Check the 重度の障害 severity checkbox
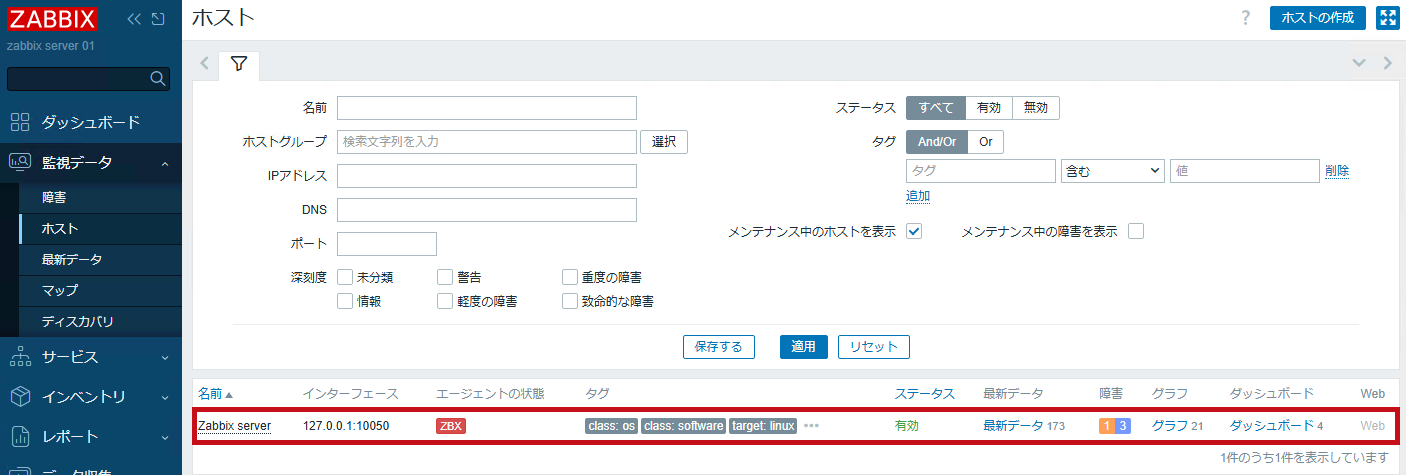This screenshot has height=475, width=1406. [570, 277]
